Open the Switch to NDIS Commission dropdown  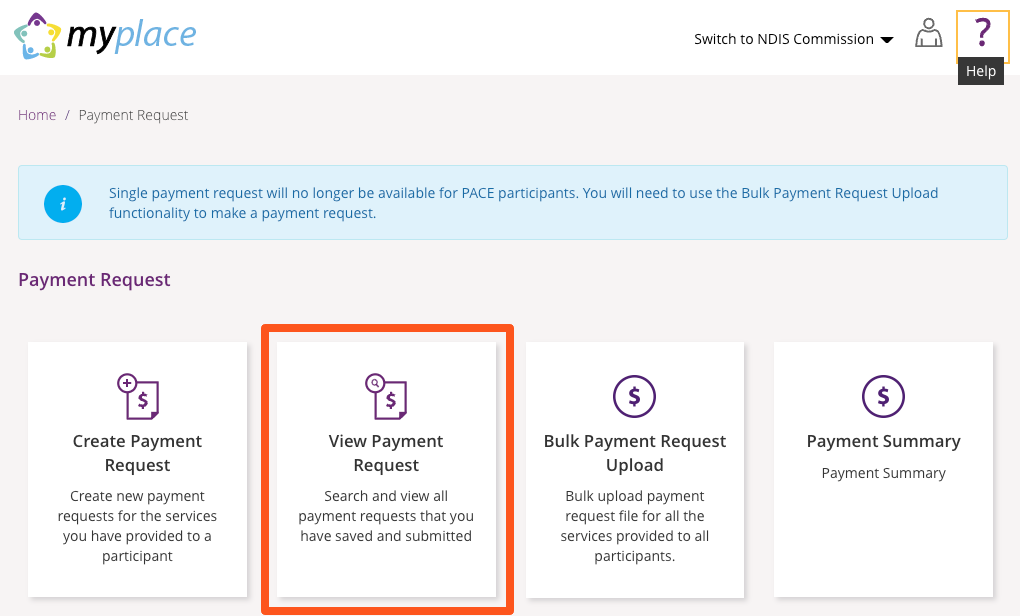[x=784, y=39]
